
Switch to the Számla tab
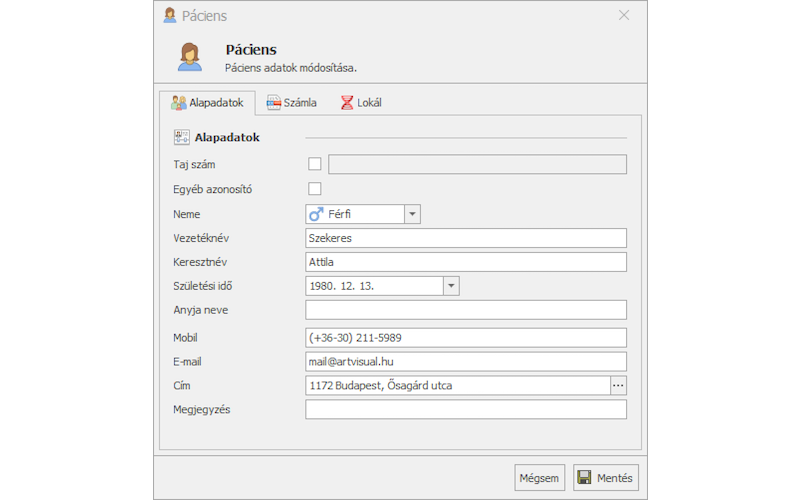[x=292, y=102]
